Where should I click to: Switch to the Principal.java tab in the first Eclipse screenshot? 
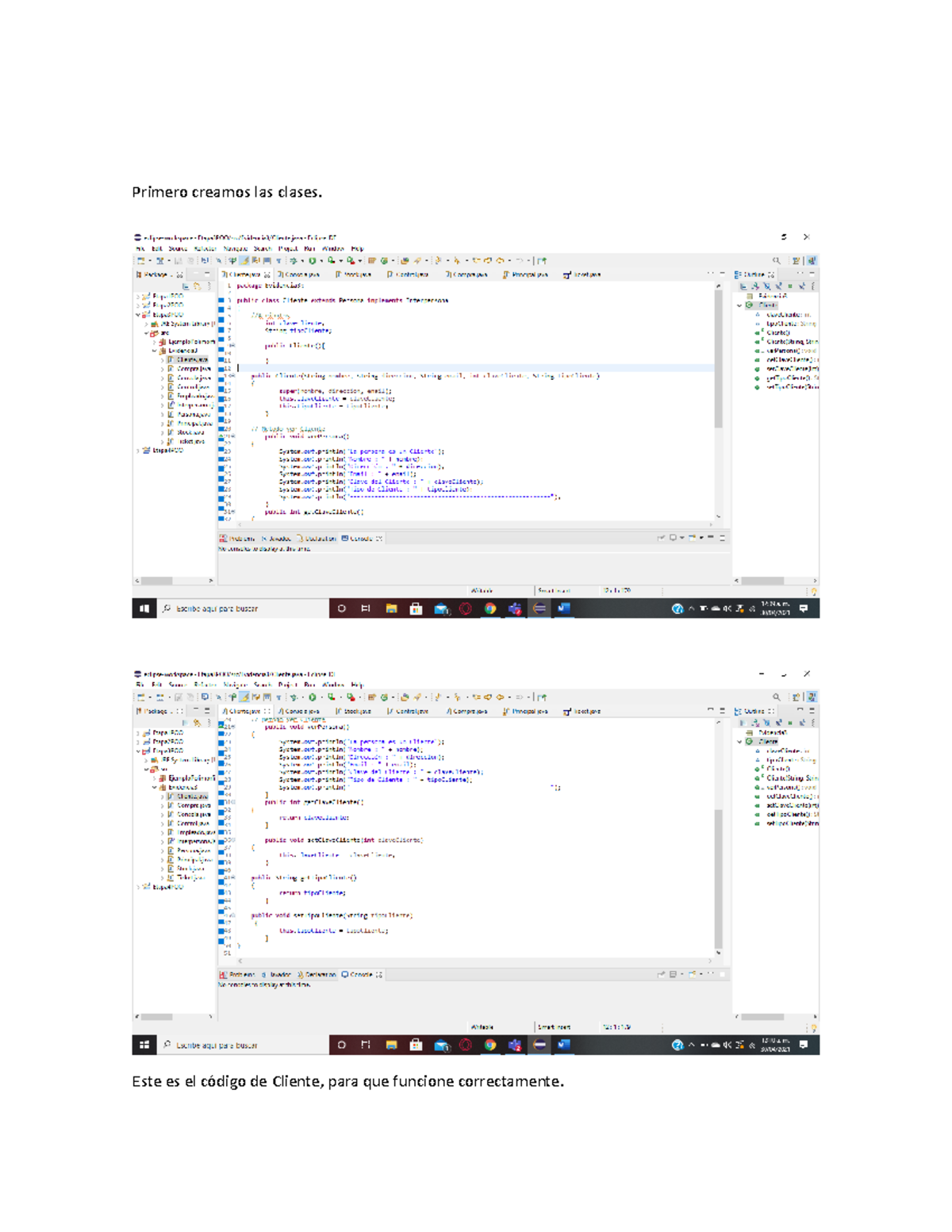(525, 274)
